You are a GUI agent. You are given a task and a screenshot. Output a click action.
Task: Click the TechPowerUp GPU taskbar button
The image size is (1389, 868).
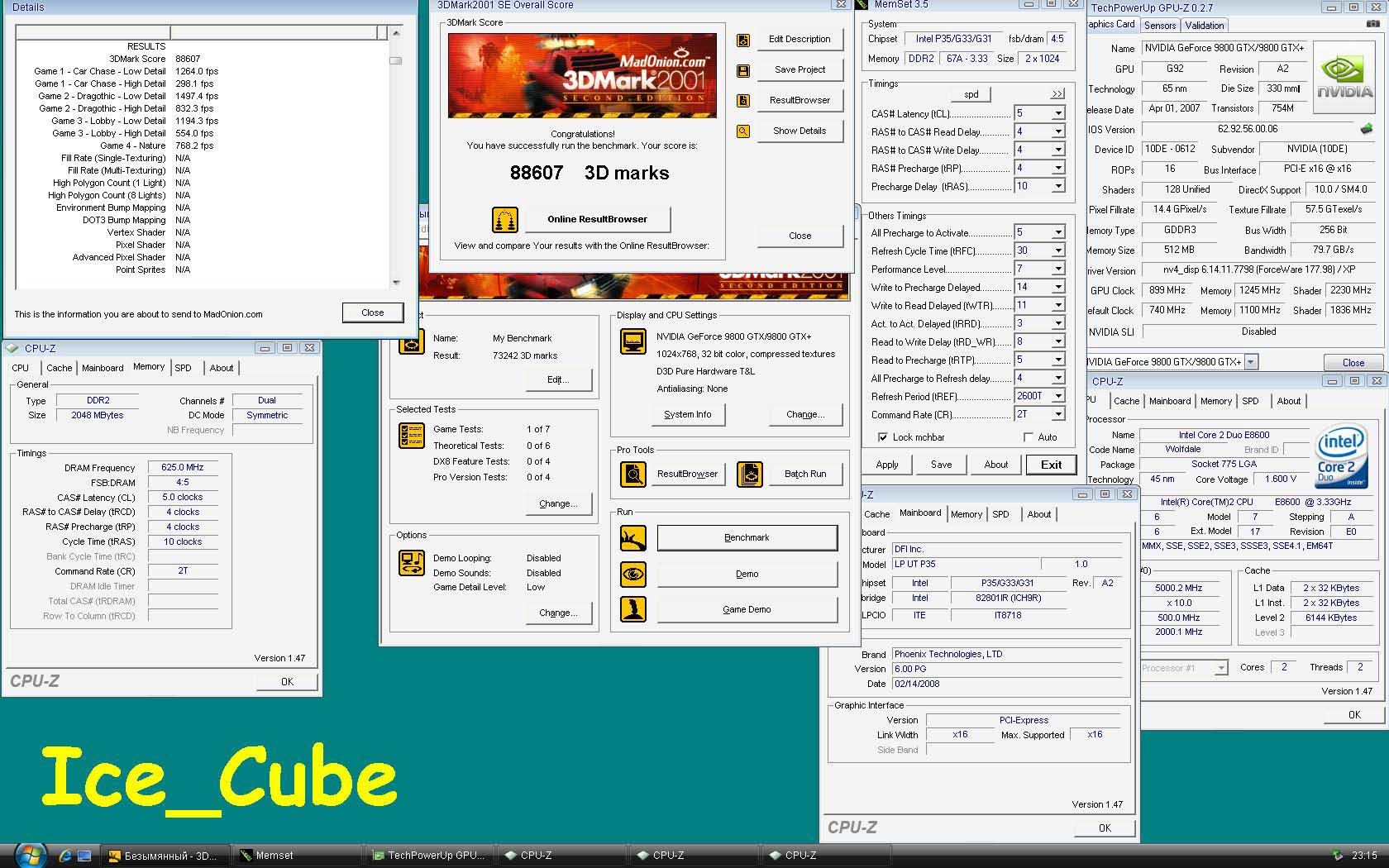pyautogui.click(x=430, y=856)
